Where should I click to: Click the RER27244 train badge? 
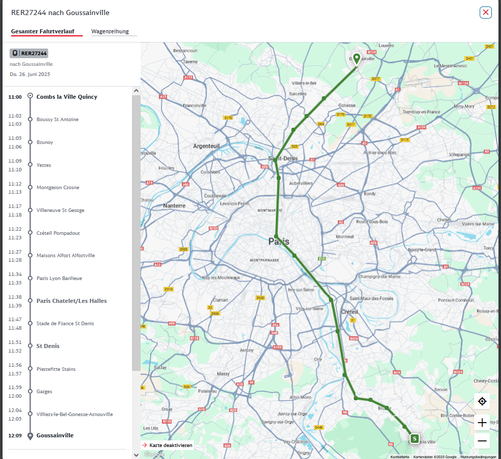click(x=29, y=53)
